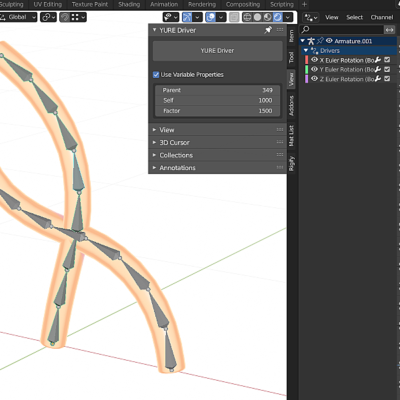Image resolution: width=400 pixels, height=400 pixels.
Task: Open the Item sidebar tab
Action: tap(291, 36)
